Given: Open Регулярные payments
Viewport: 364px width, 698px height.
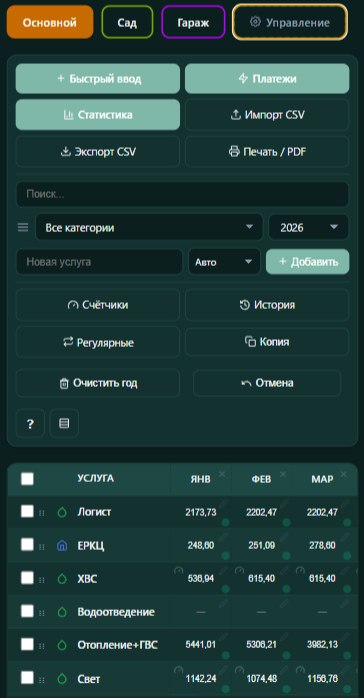Looking at the screenshot, I should [x=98, y=342].
